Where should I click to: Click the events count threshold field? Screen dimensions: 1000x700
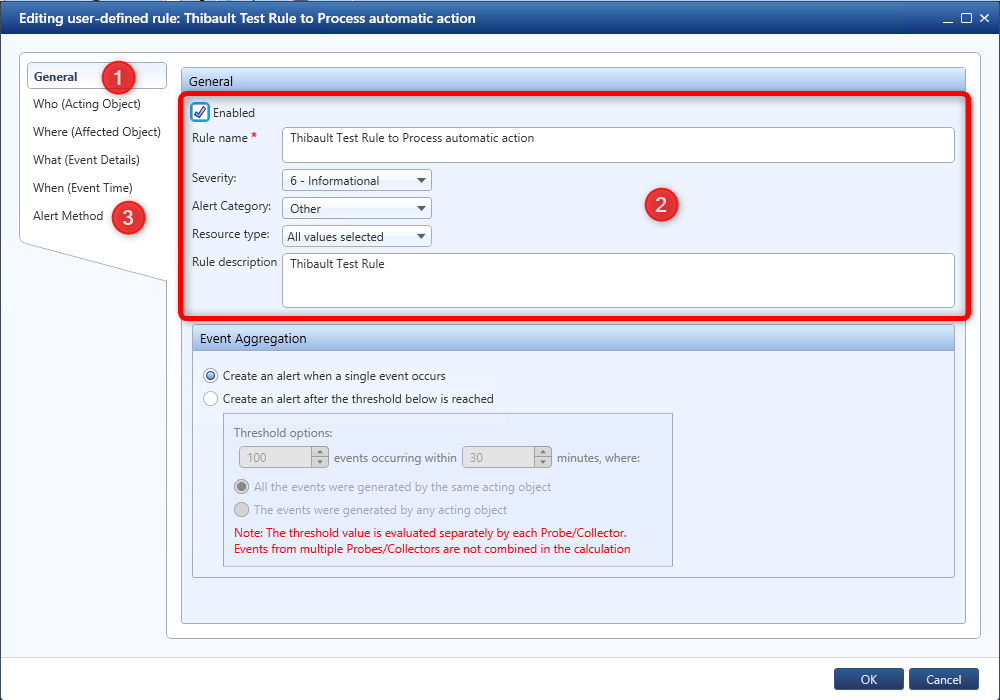[x=276, y=457]
